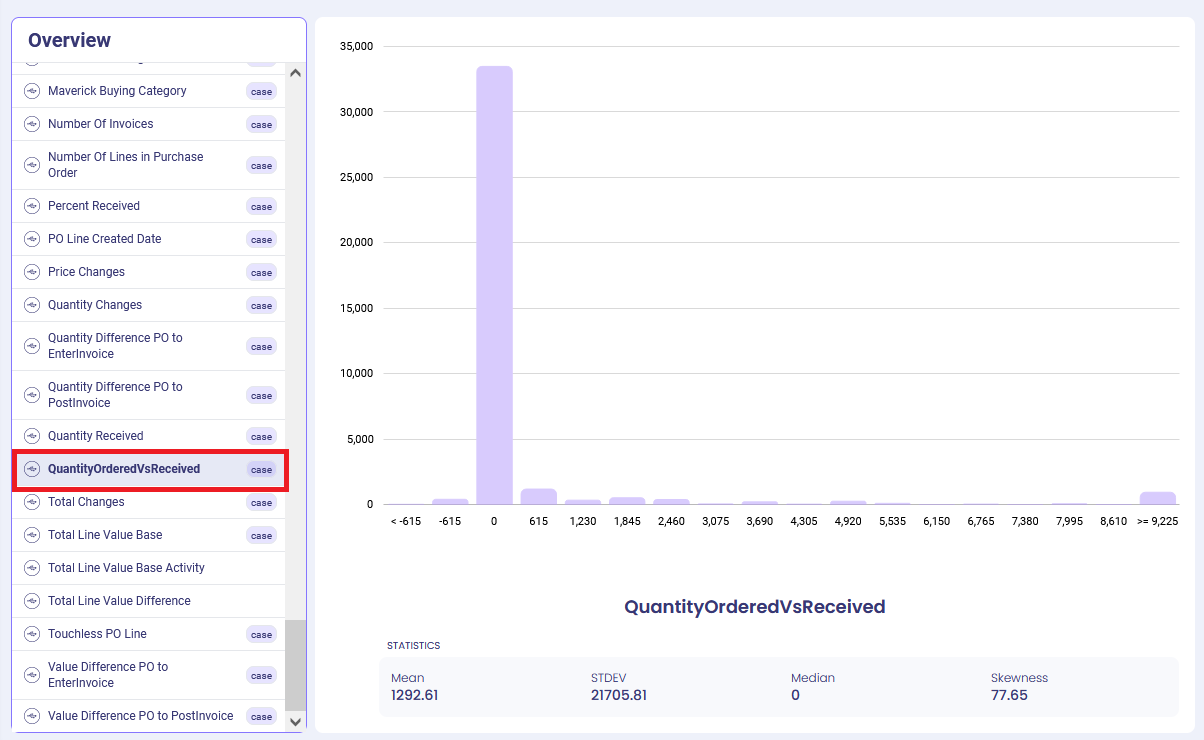
Task: Click the case badge on PO Line Created Date
Action: click(261, 240)
